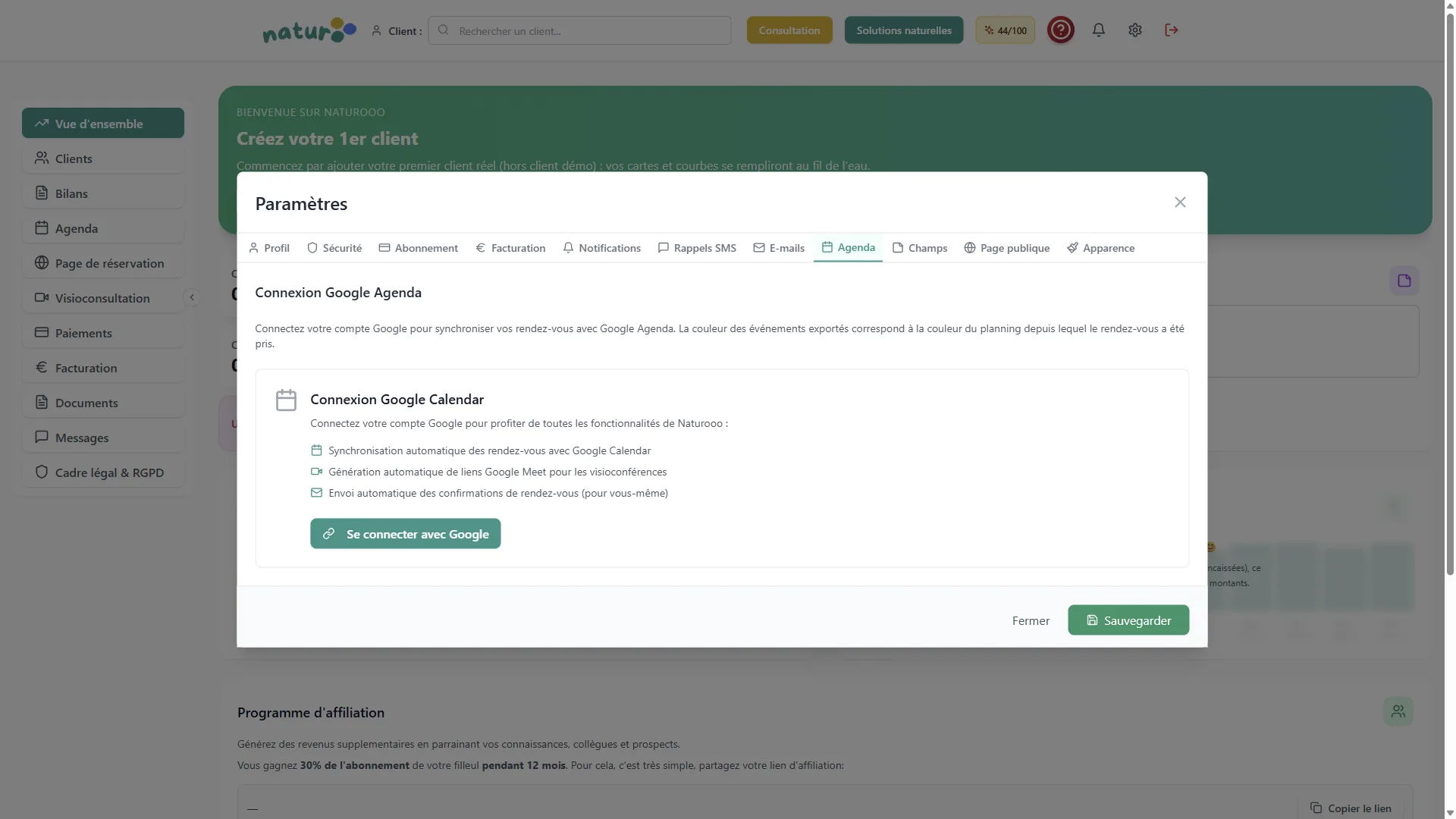
Task: Focus the Rechercher un client search field
Action: click(579, 30)
